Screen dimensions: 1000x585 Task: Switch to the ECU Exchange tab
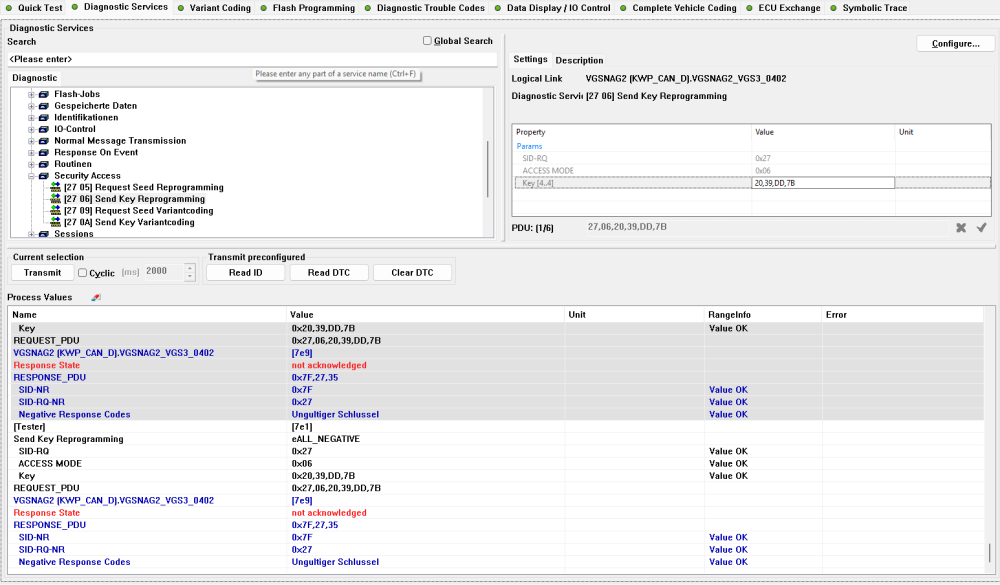(784, 8)
